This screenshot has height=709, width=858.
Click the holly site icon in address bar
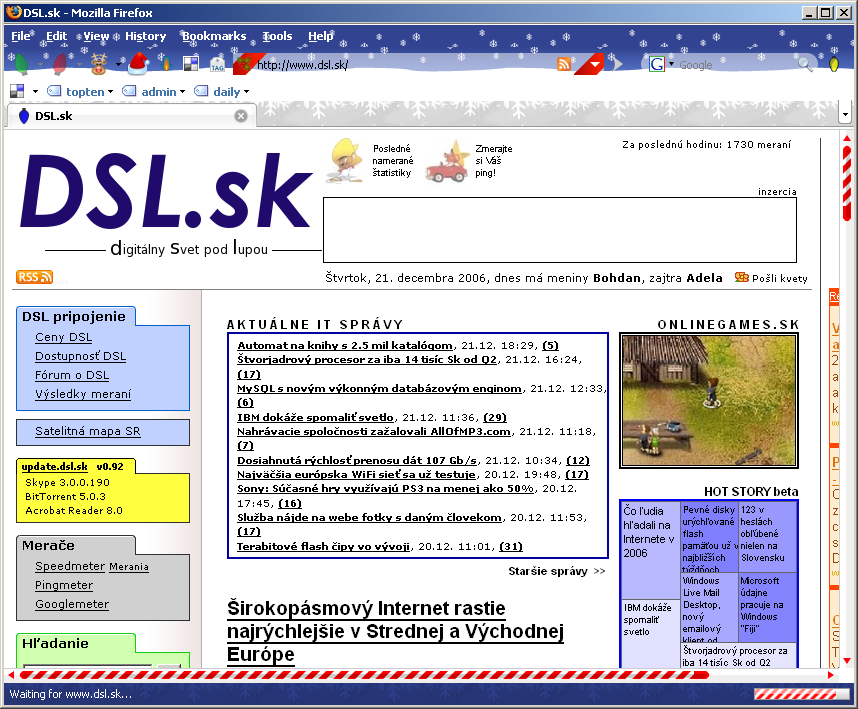coord(245,64)
